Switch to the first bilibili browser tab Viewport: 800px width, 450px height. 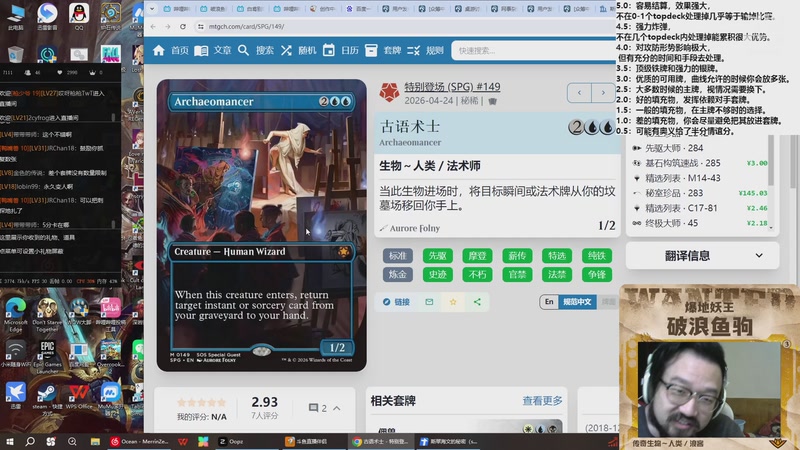(x=176, y=9)
